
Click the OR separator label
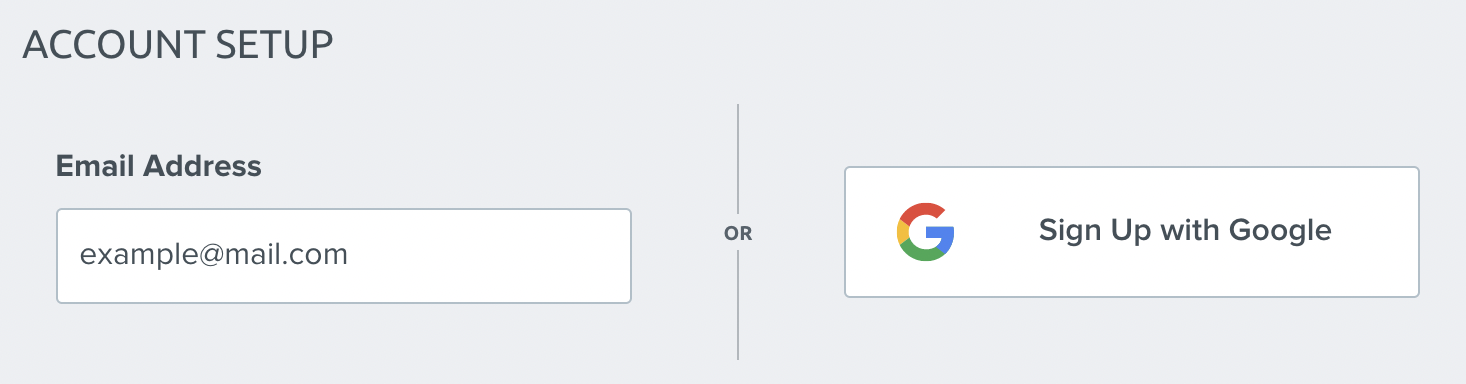point(738,234)
